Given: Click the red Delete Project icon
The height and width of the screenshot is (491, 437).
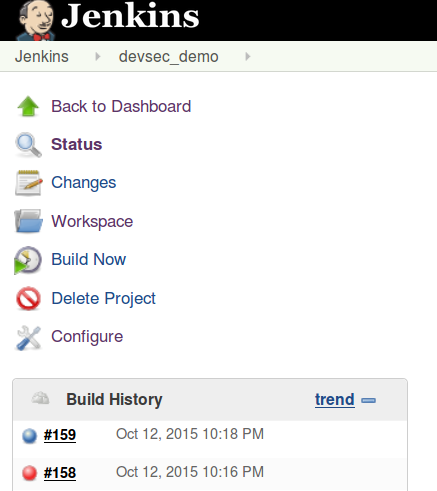Looking at the screenshot, I should coord(28,298).
